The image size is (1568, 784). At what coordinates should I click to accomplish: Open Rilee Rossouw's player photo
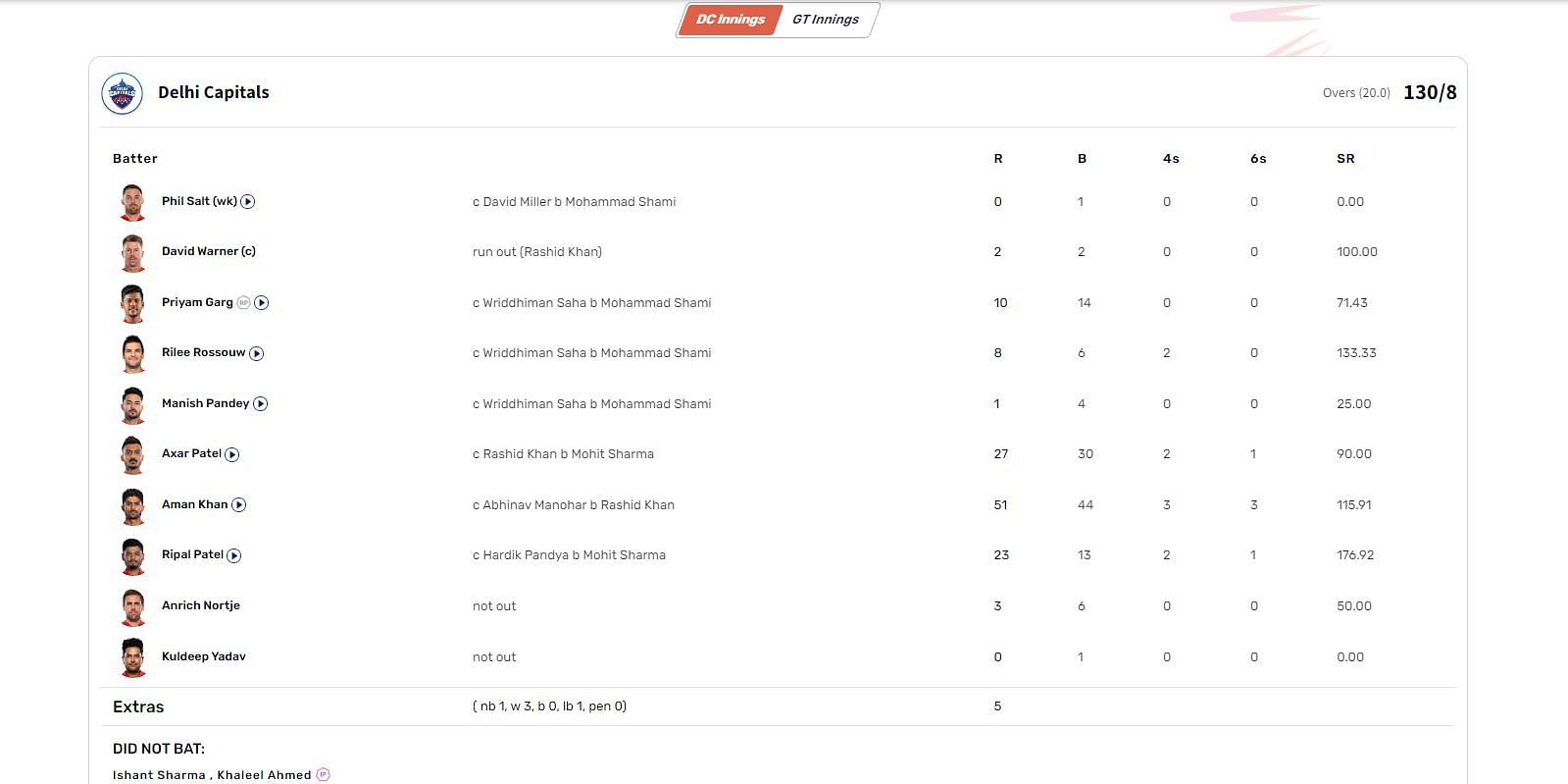tap(133, 353)
